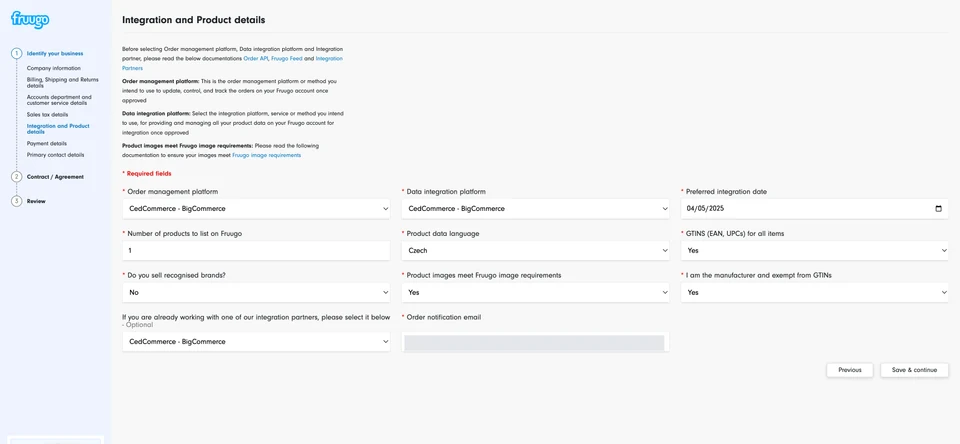The image size is (960, 444).
Task: Click the Fruugo logo
Action: tap(29, 19)
